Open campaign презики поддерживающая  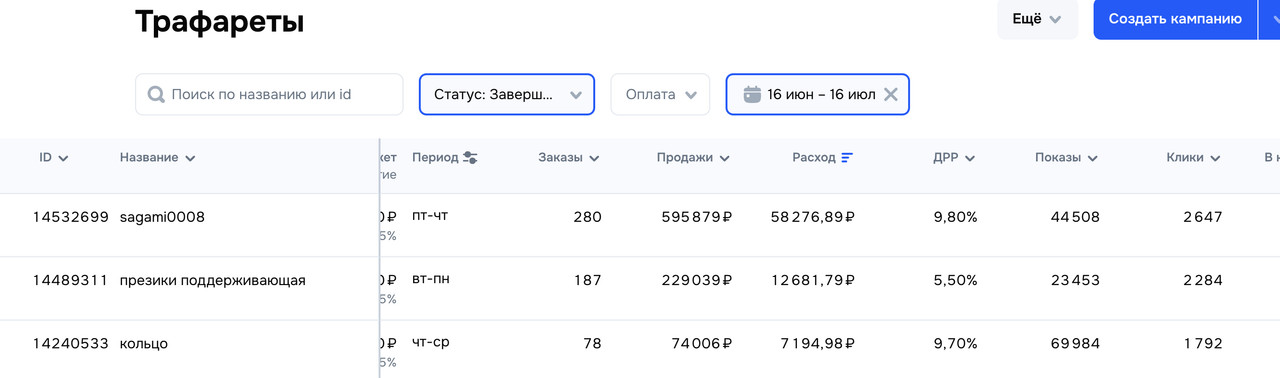point(213,281)
